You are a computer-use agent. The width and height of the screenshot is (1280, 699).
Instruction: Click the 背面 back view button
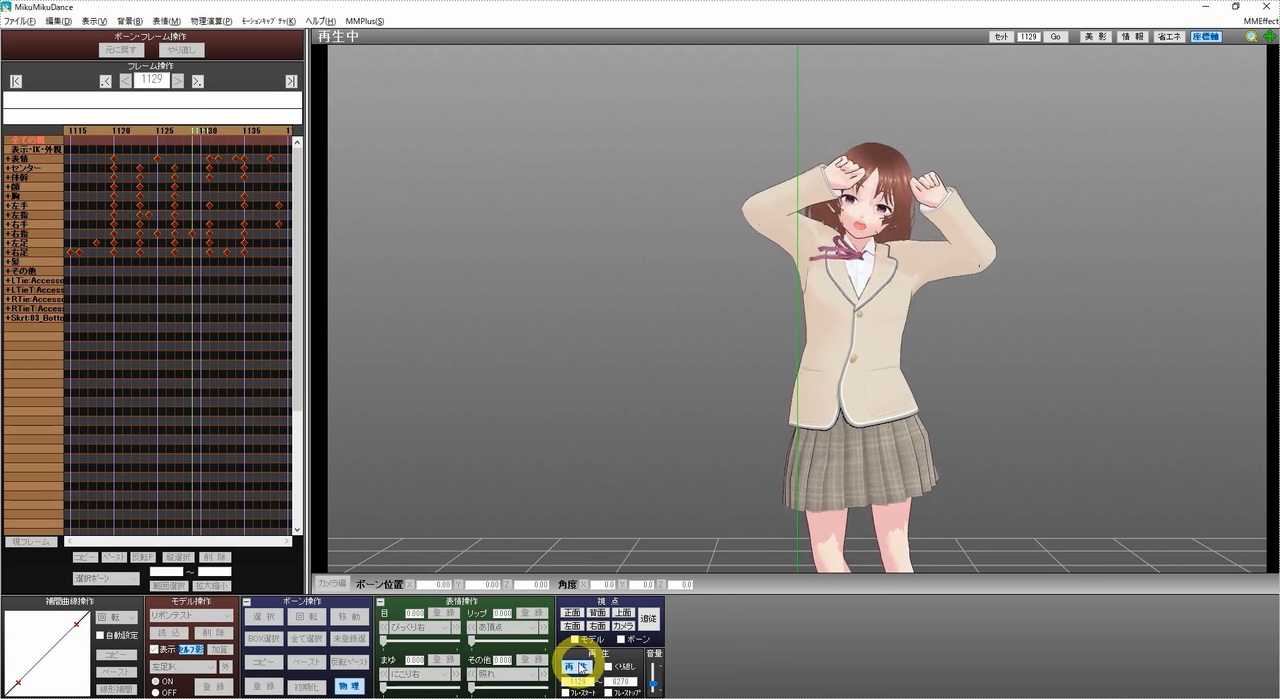pyautogui.click(x=598, y=613)
